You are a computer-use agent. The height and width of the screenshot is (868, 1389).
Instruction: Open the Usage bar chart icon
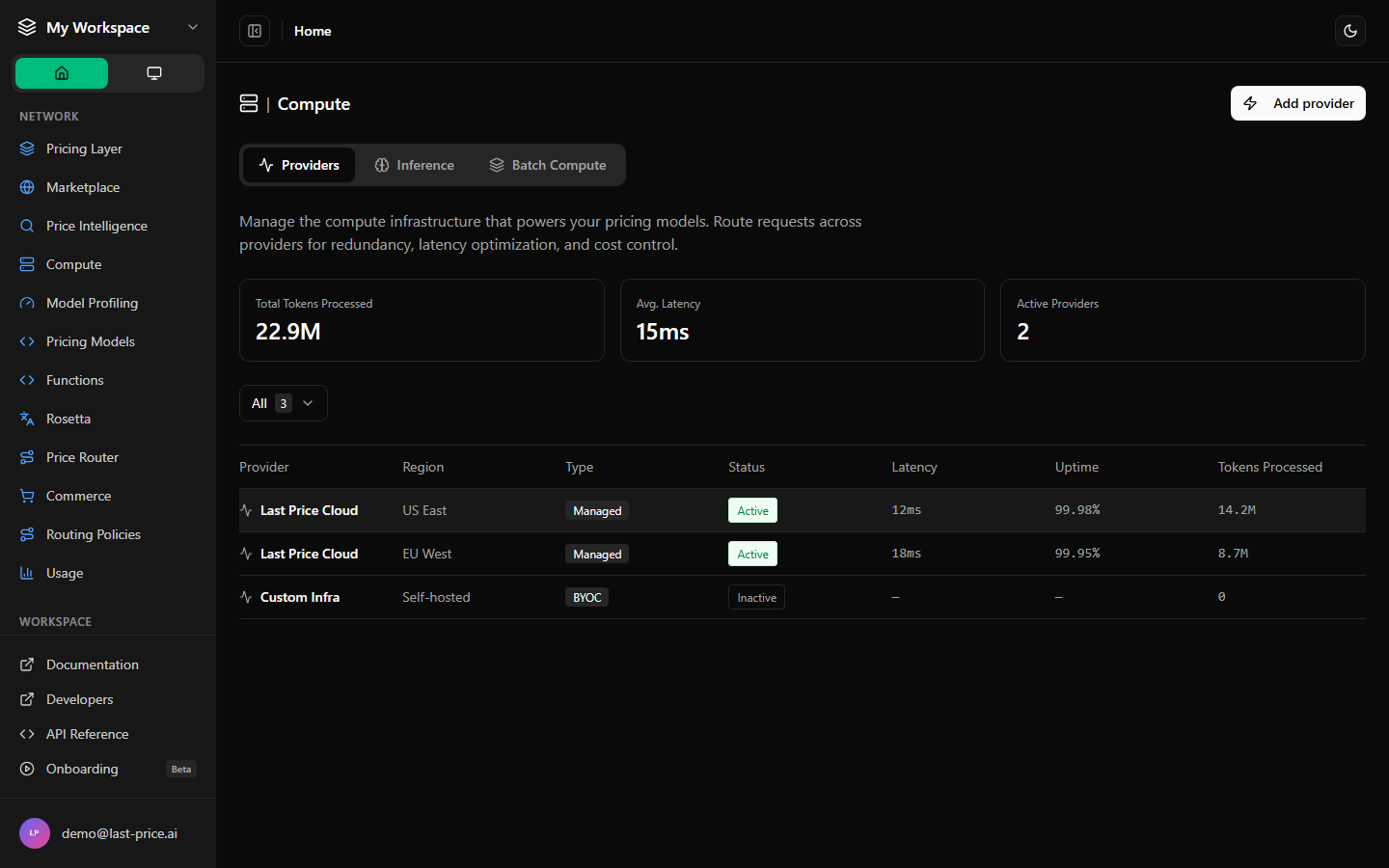pos(27,573)
